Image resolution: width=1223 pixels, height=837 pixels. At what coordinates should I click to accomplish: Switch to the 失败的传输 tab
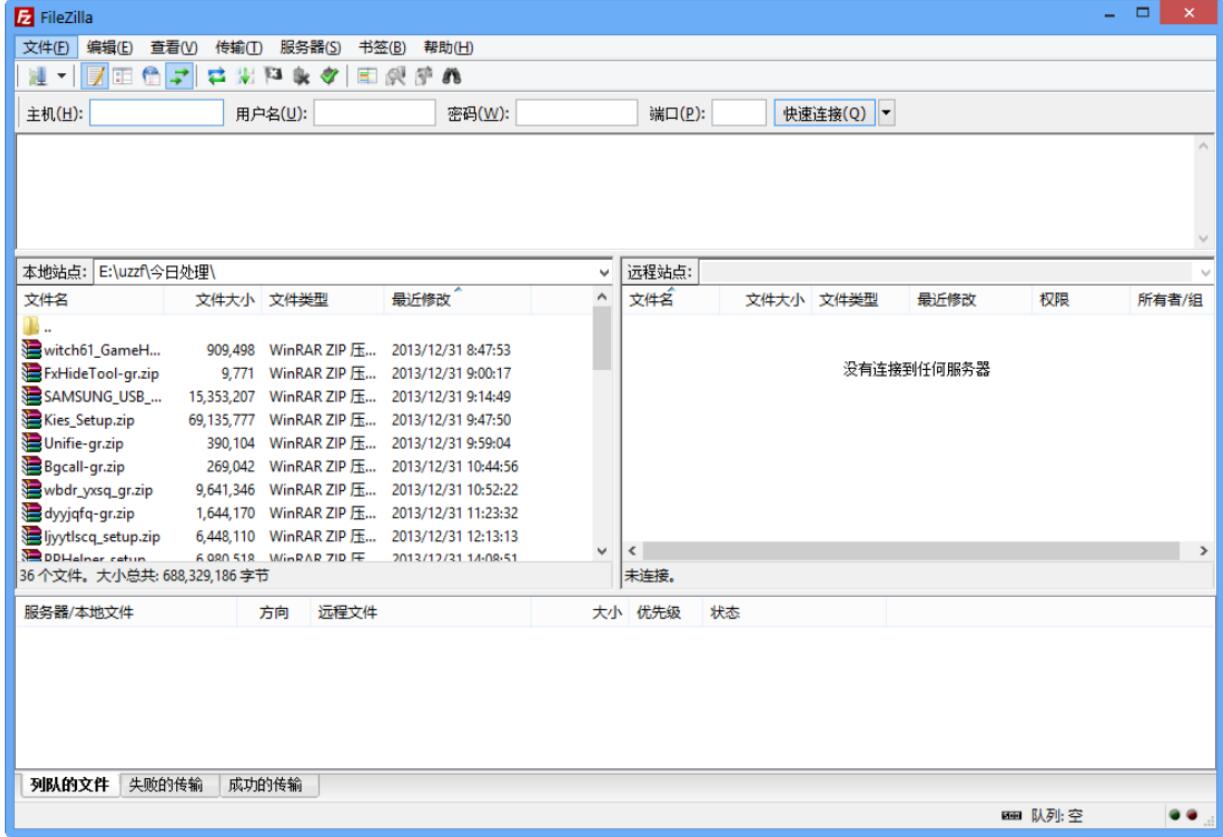point(168,784)
